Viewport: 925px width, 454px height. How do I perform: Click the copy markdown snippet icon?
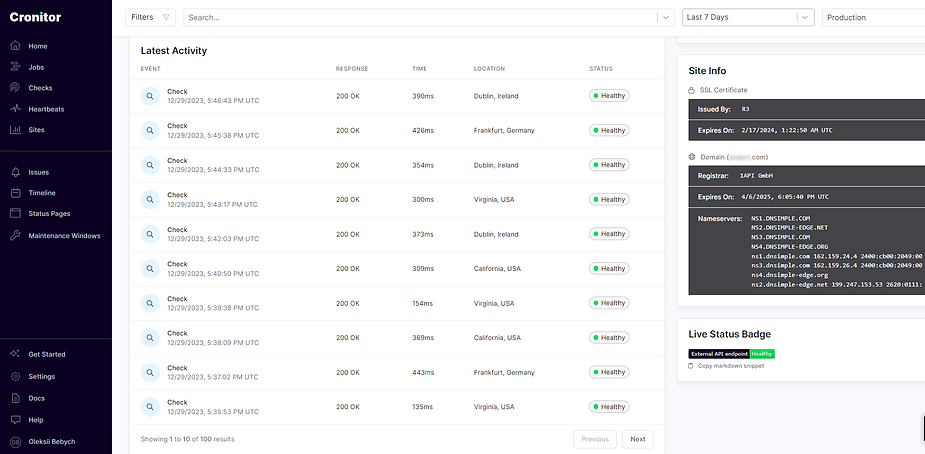[691, 366]
